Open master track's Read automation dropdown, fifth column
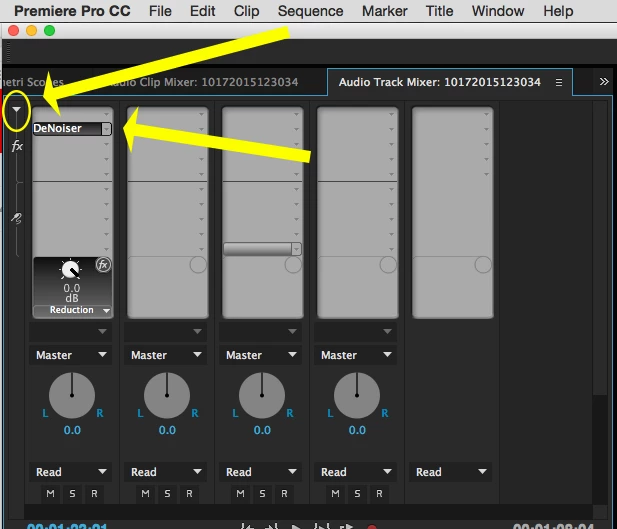The height and width of the screenshot is (529, 617). [451, 472]
